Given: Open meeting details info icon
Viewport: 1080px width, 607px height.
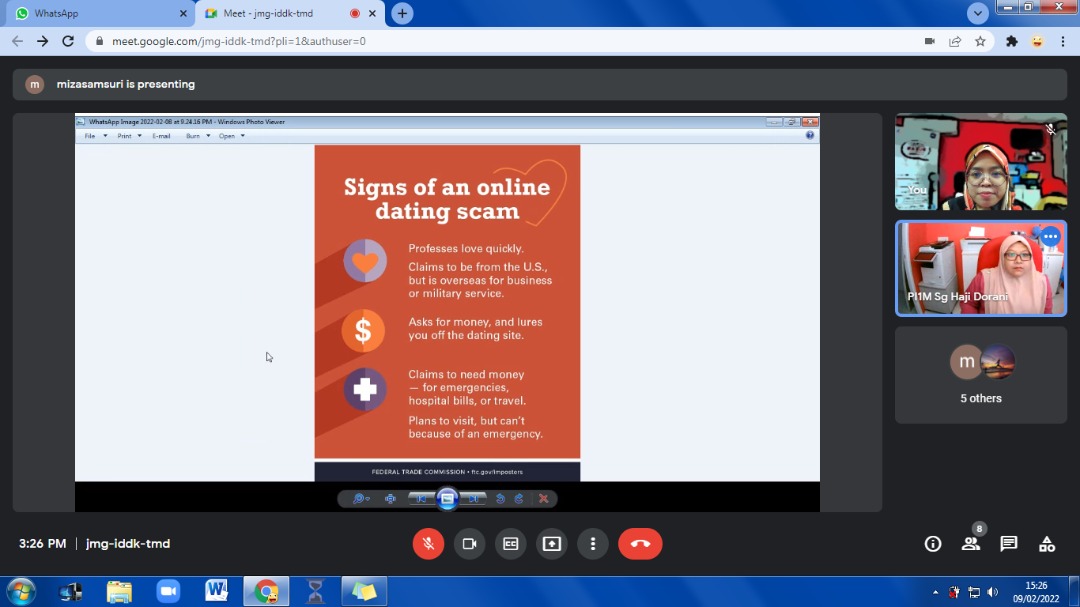Looking at the screenshot, I should click(x=933, y=544).
